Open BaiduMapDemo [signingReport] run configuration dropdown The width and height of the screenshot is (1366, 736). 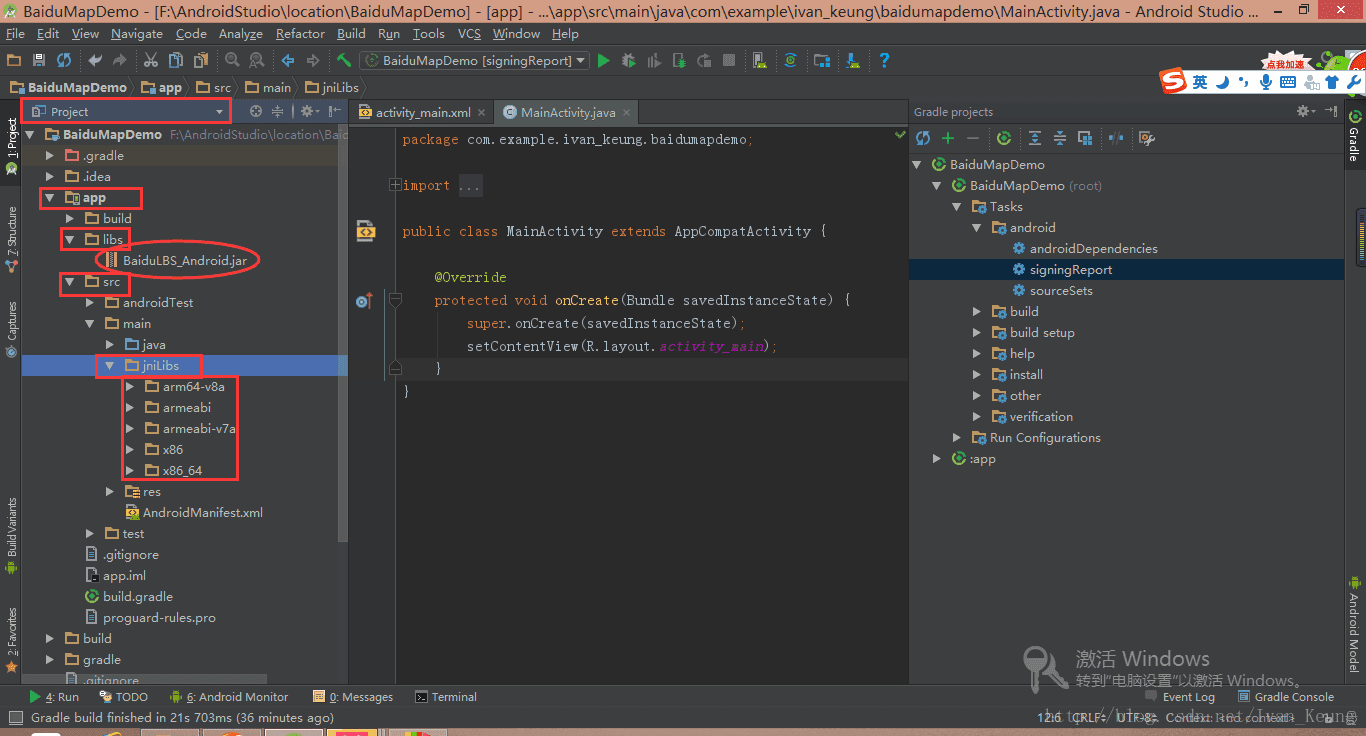[x=474, y=61]
